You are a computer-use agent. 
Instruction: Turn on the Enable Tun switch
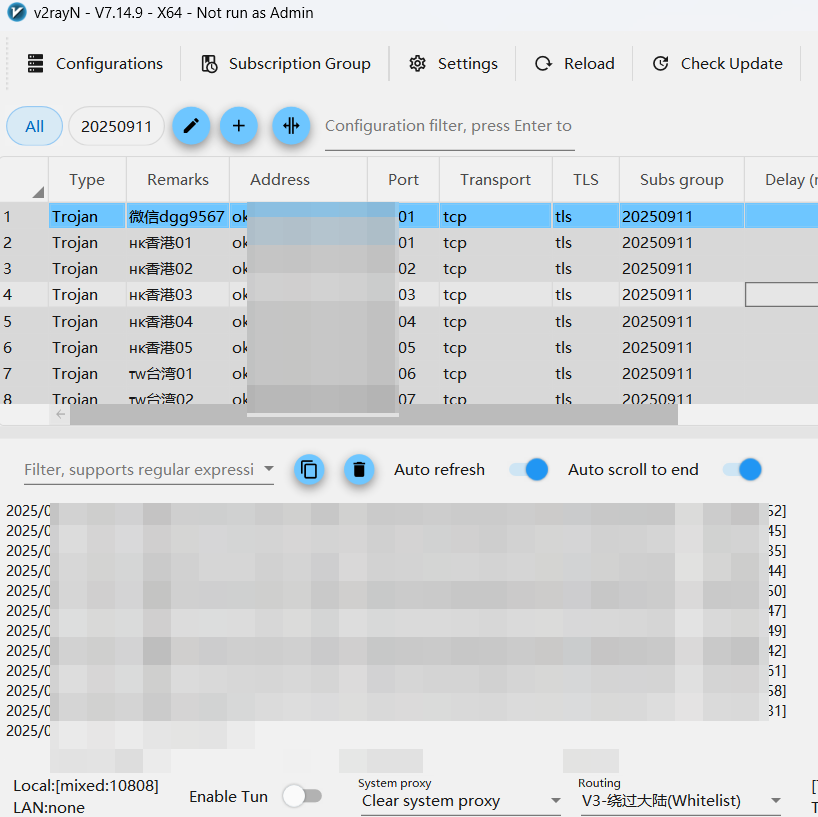302,796
